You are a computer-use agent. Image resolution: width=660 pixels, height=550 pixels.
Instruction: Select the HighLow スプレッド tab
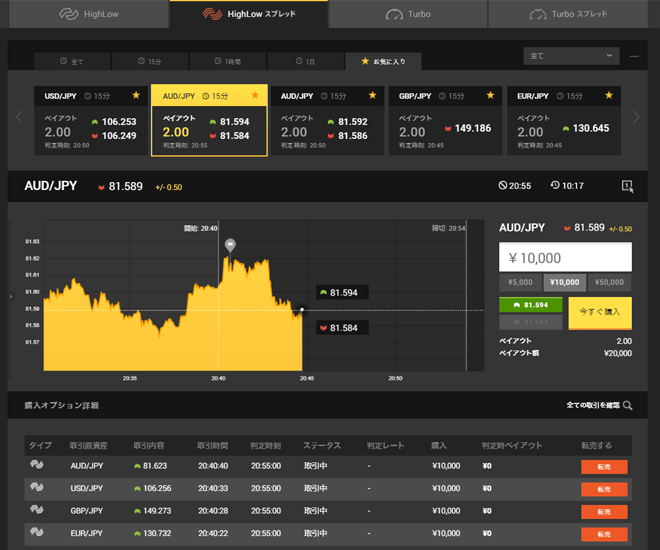click(x=249, y=14)
